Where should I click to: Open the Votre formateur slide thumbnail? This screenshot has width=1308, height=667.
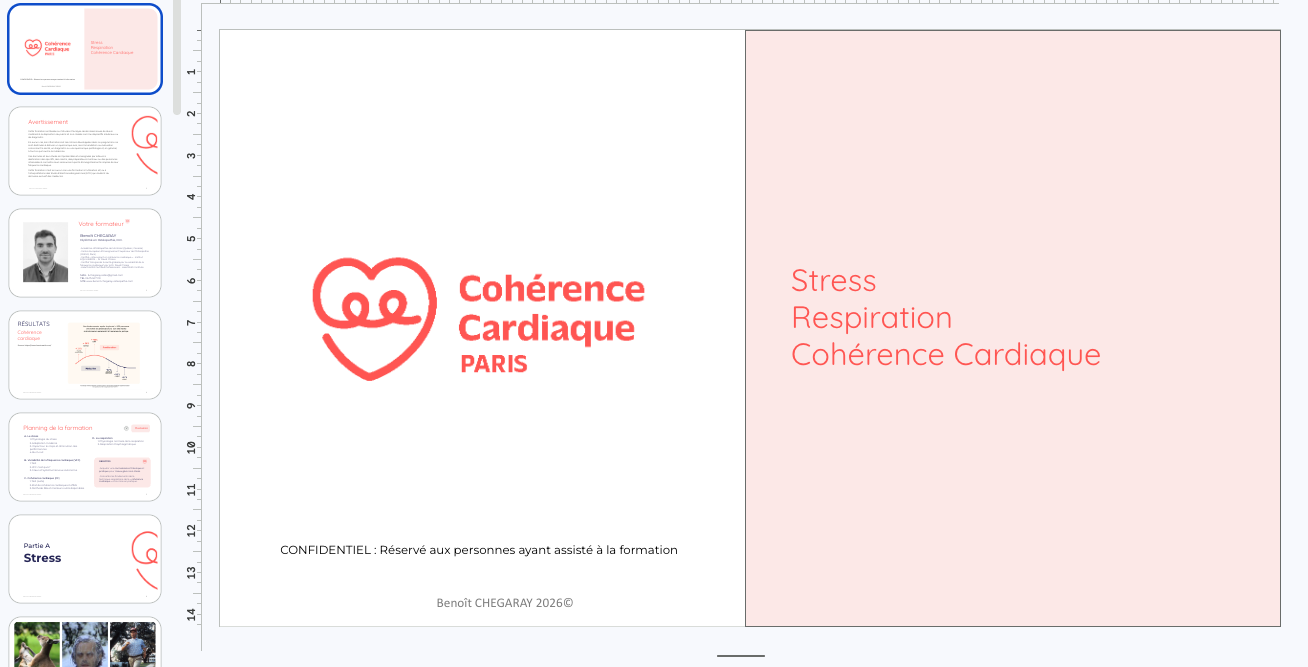85,253
